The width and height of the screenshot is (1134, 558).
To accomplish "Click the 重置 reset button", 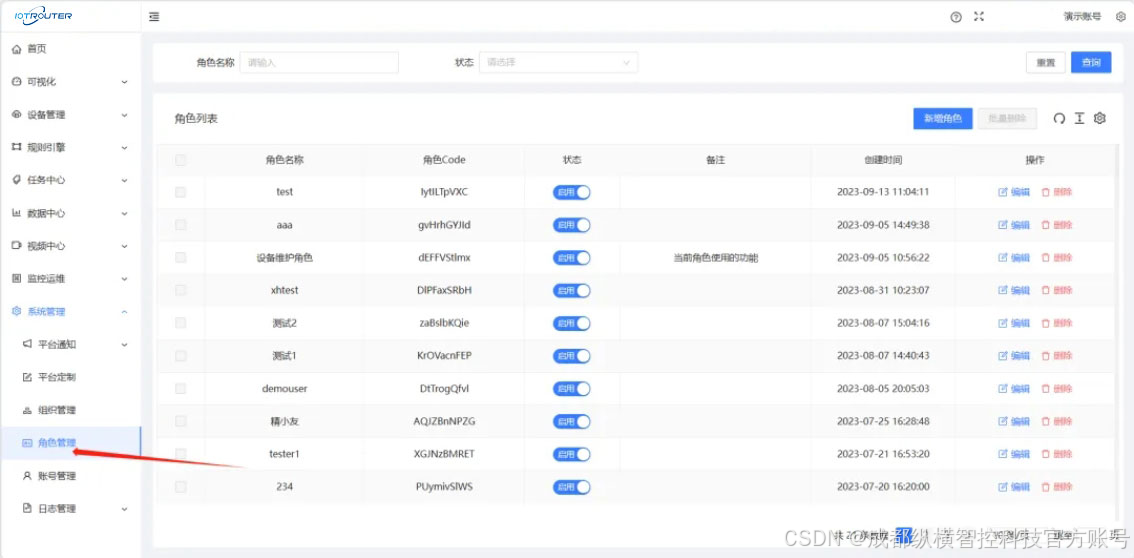I will coord(1046,63).
